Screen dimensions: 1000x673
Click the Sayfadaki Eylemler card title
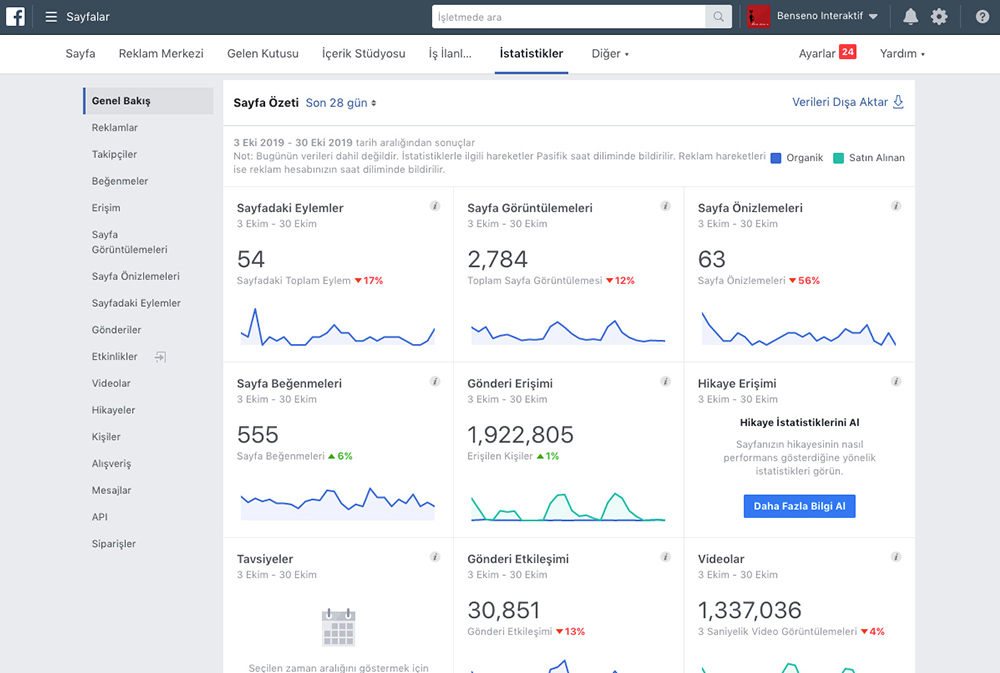tap(290, 208)
